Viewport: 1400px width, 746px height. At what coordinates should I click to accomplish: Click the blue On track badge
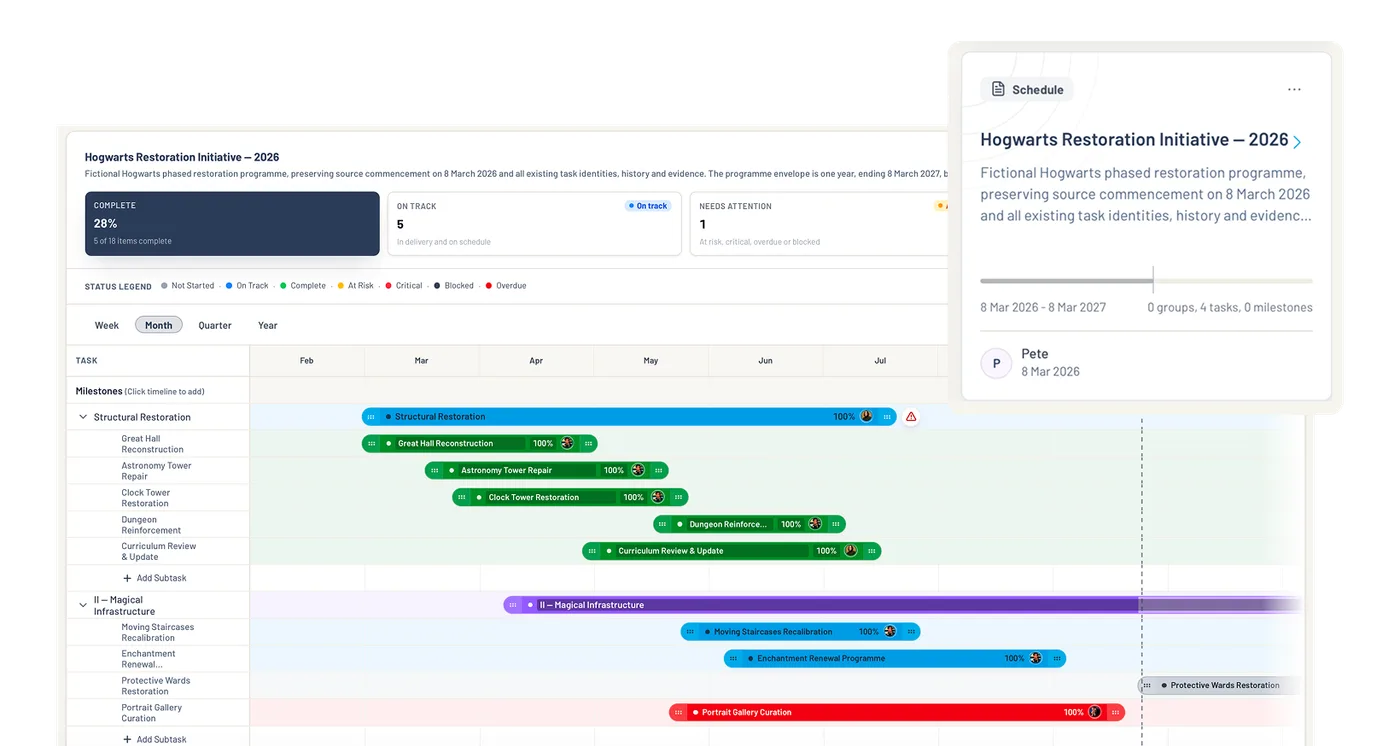(x=648, y=206)
